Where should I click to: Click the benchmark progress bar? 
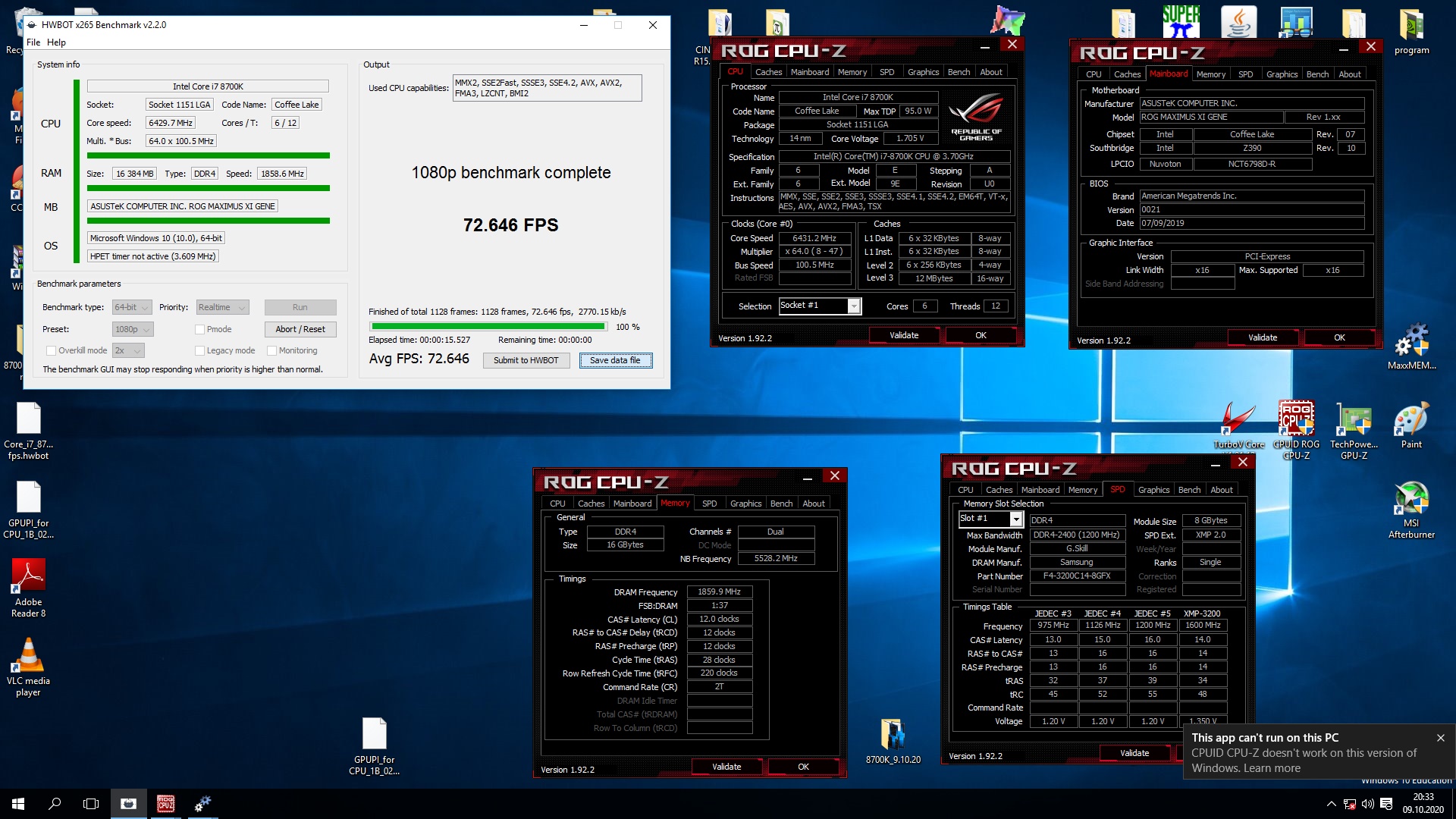coord(488,327)
